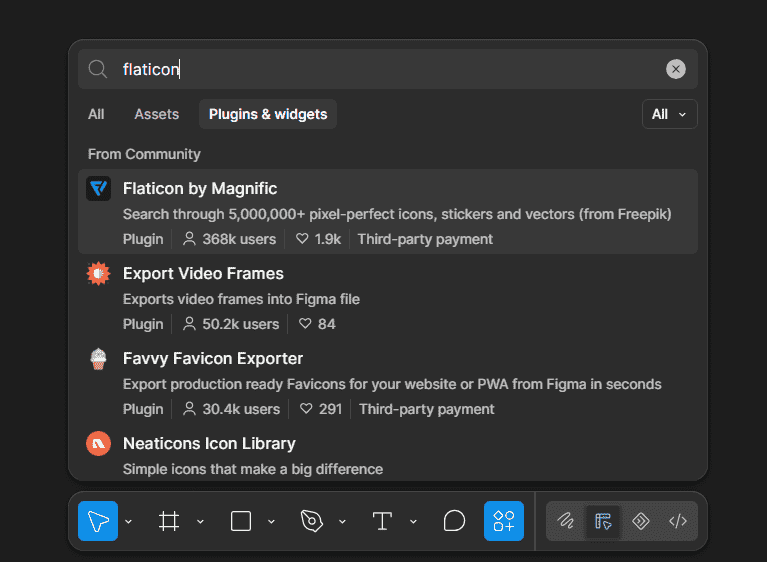This screenshot has width=767, height=562.
Task: Click the 30.4k users label
Action: click(231, 409)
